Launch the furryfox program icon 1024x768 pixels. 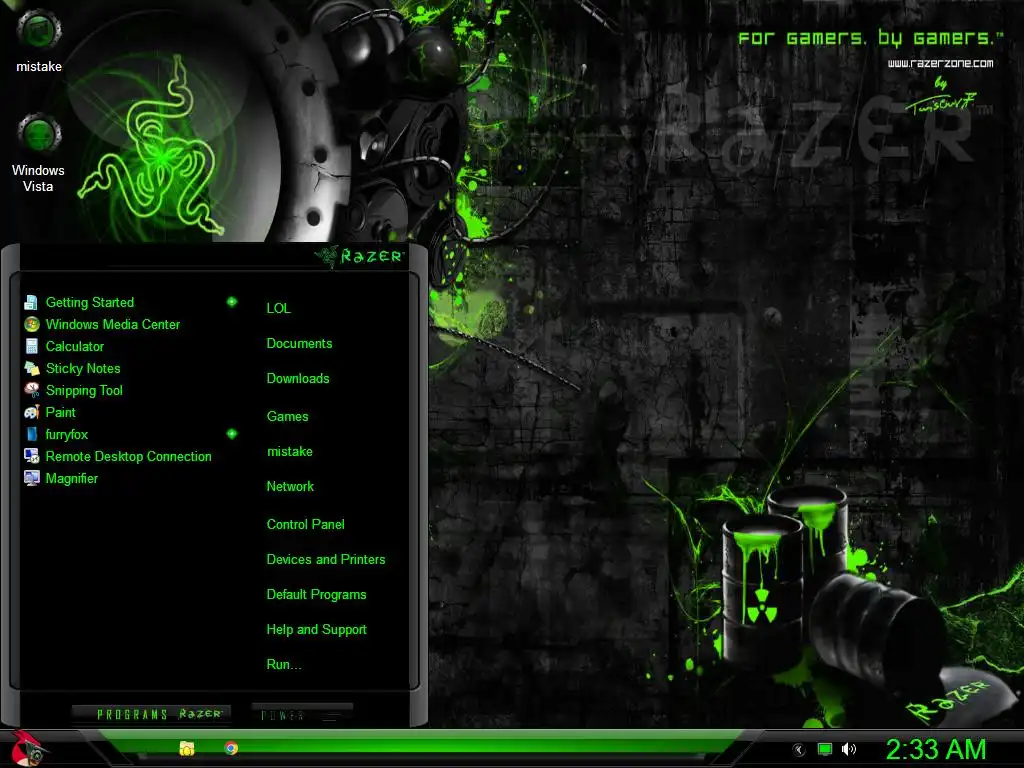31,434
